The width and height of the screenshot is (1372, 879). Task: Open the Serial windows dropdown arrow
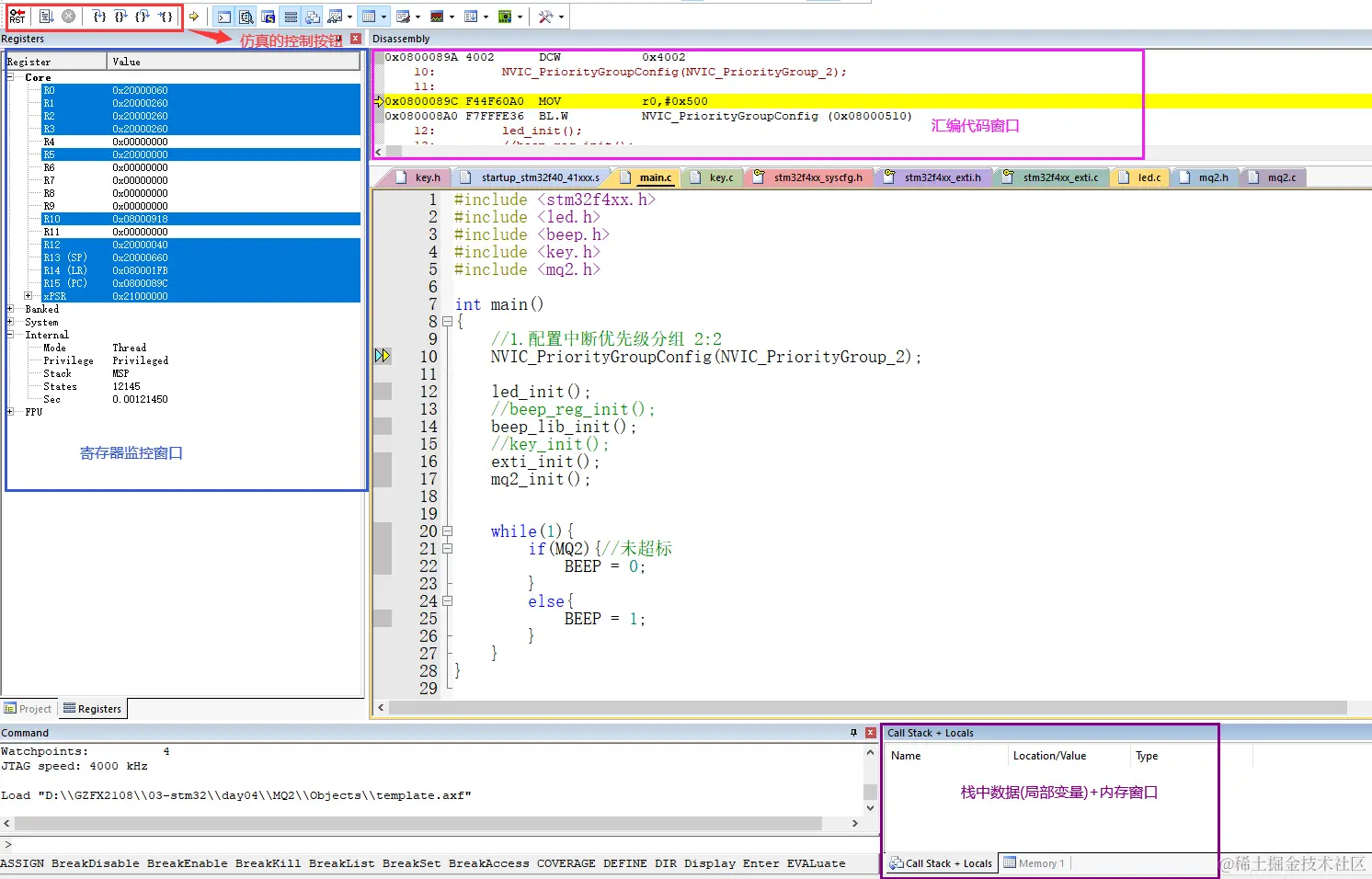pyautogui.click(x=417, y=17)
